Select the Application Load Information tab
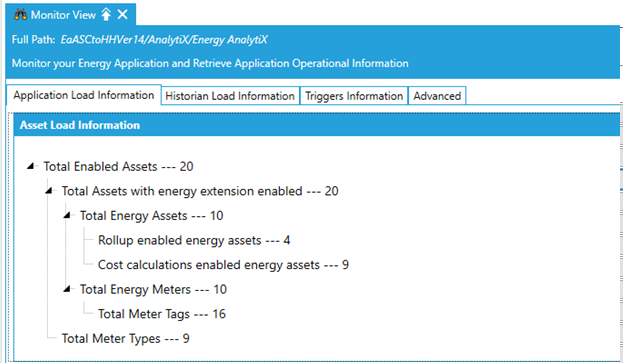 [x=84, y=95]
